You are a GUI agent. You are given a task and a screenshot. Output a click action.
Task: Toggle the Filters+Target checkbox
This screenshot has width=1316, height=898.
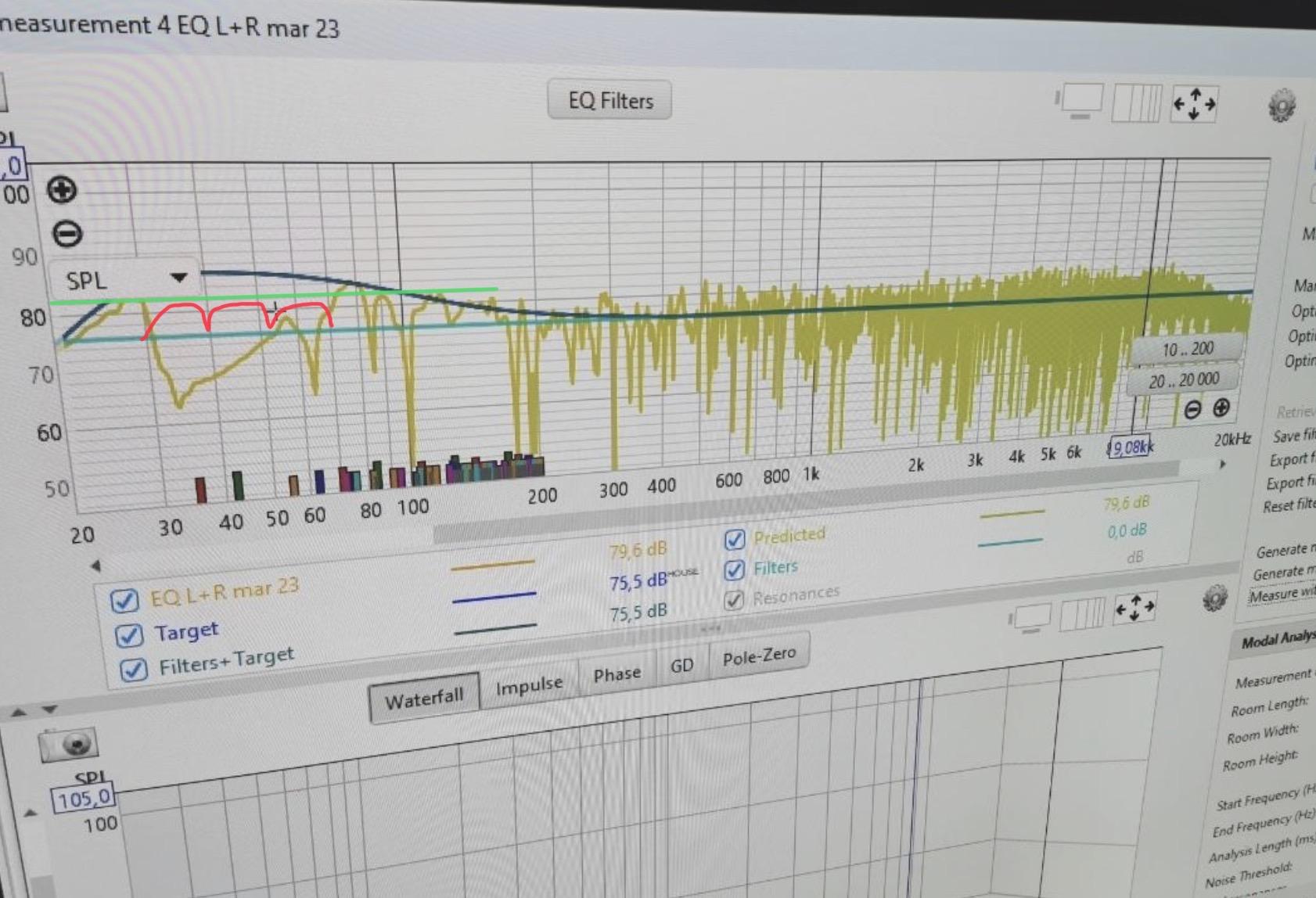click(133, 670)
